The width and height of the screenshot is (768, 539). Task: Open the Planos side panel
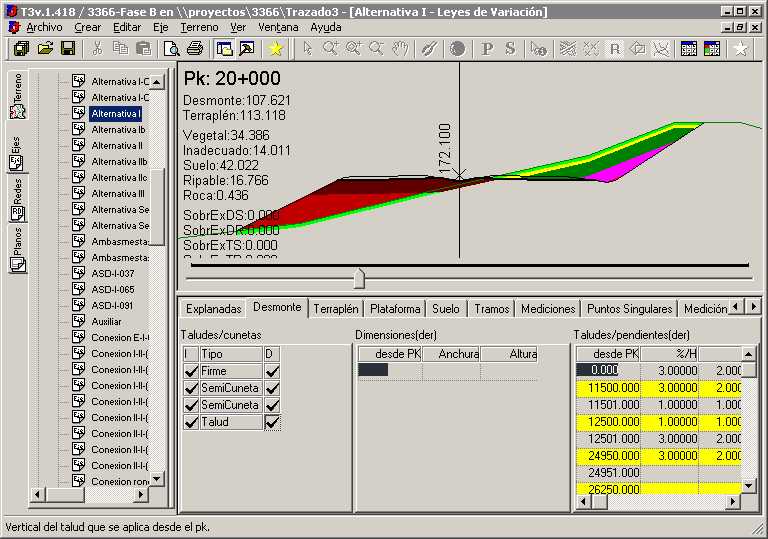[17, 249]
